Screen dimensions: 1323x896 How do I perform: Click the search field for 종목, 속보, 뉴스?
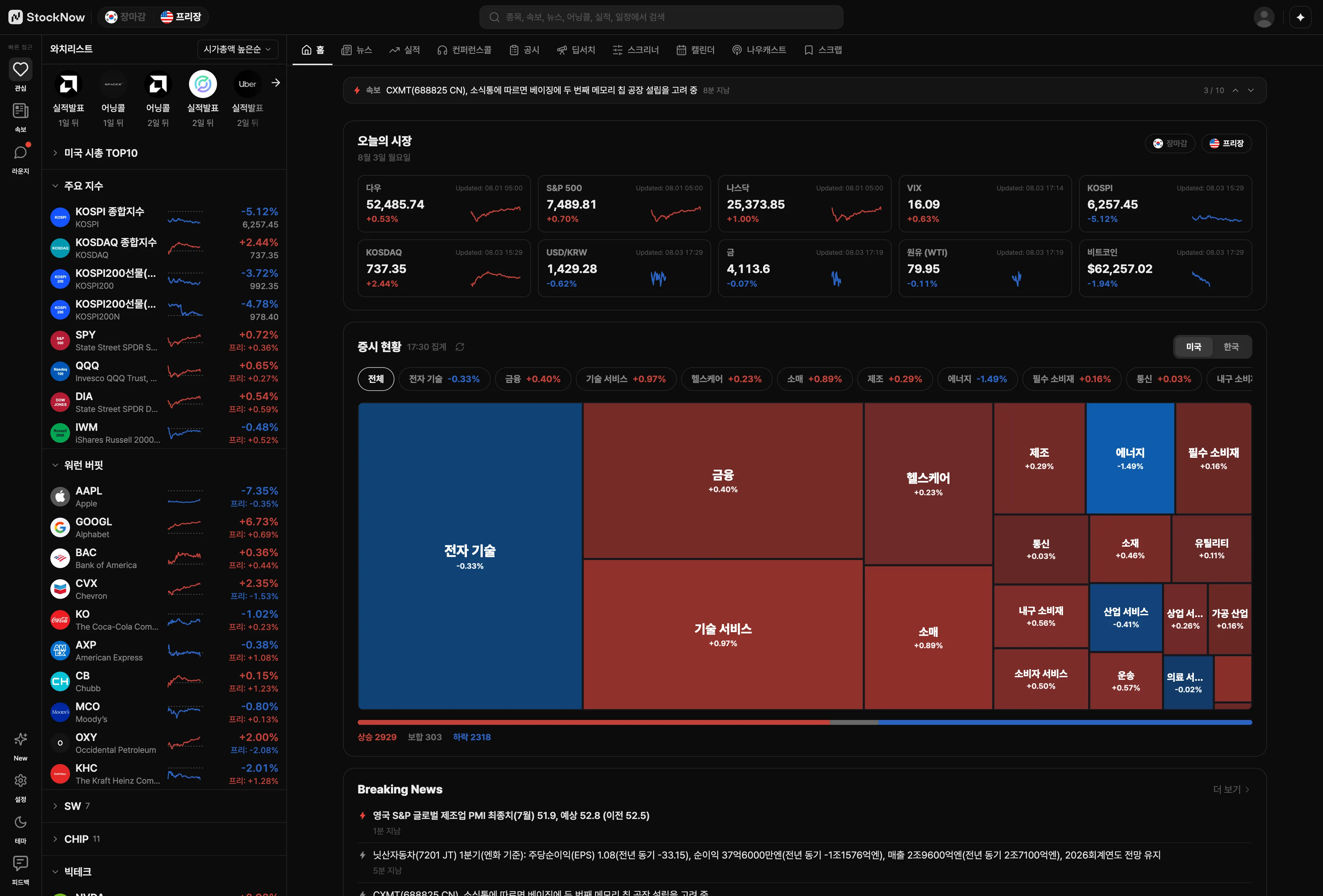coord(661,17)
